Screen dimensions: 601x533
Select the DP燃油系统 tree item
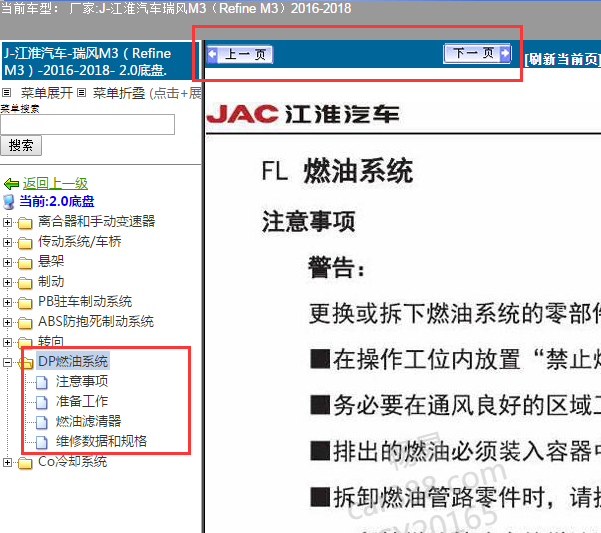[x=73, y=361]
